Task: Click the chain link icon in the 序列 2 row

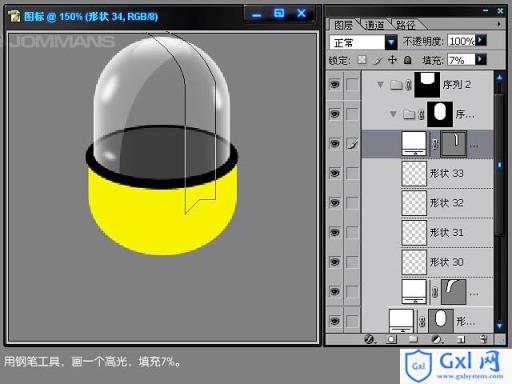Action: click(408, 85)
